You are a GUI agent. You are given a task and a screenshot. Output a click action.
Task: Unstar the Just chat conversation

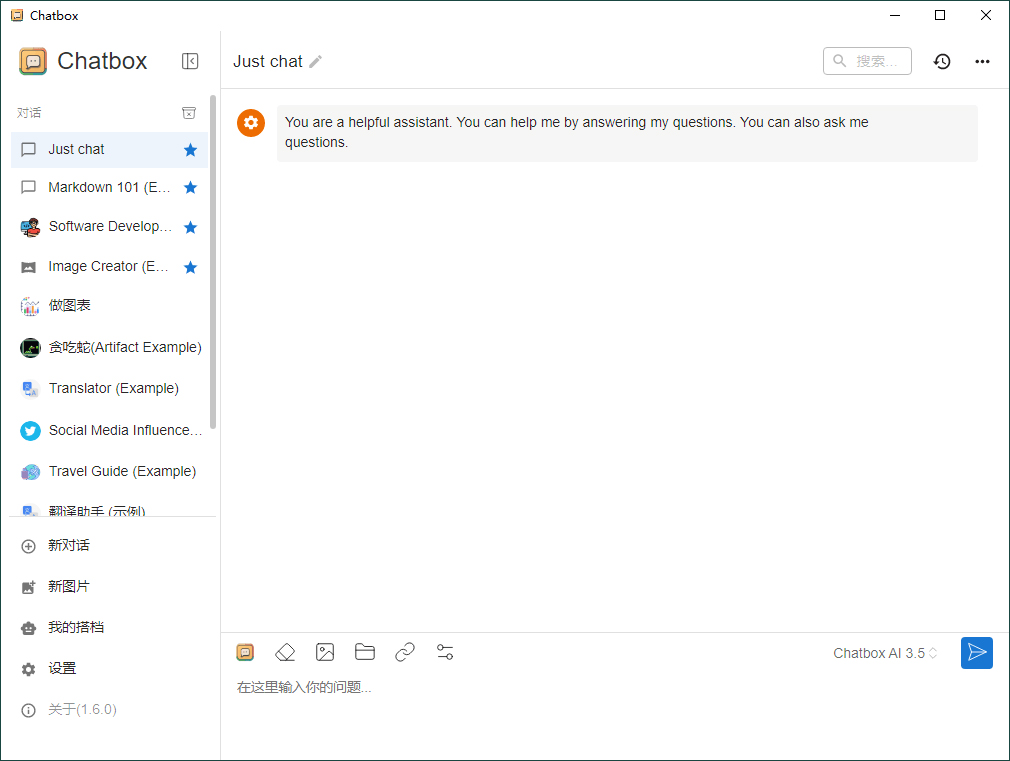click(190, 150)
